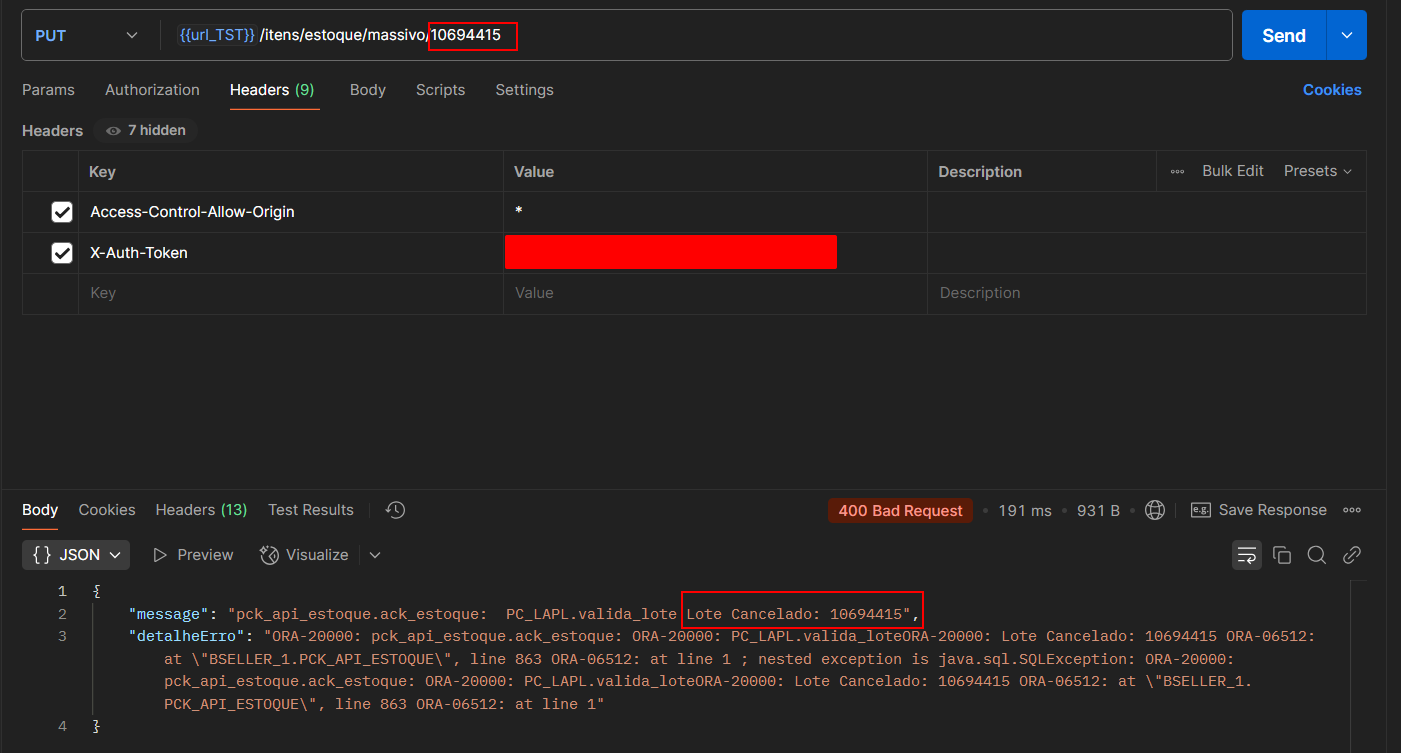1401x753 pixels.
Task: Uncheck the X-Auth-Token header checkbox
Action: [62, 253]
